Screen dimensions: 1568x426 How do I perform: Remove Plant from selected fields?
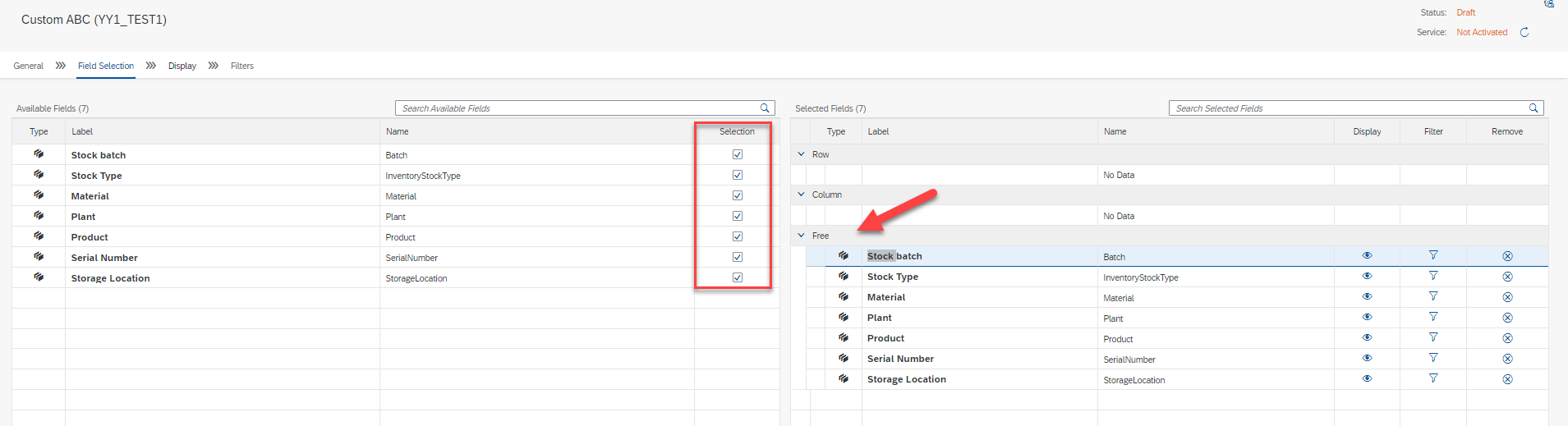coord(1507,318)
